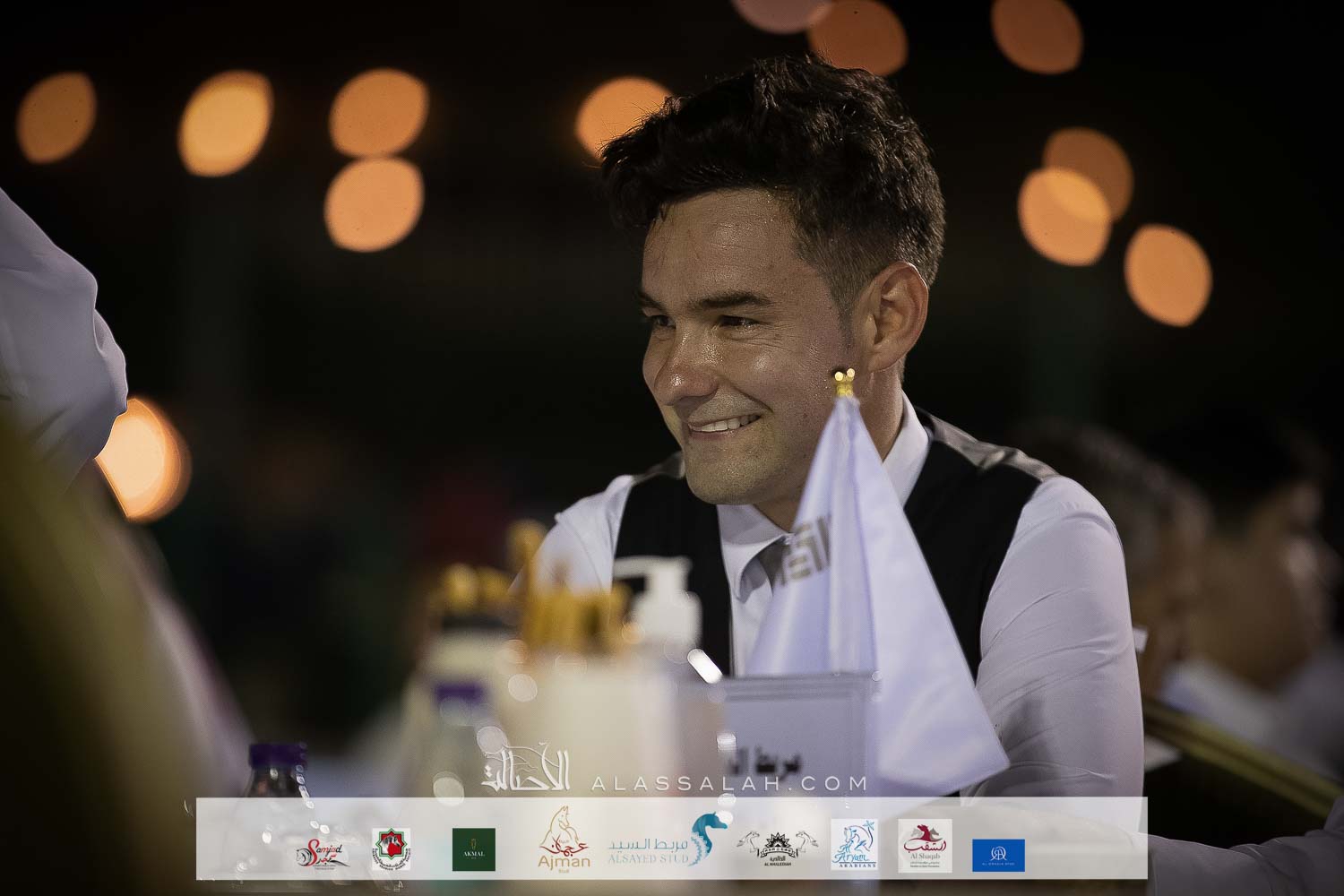Select the blue square logo at banner end
This screenshot has width=1344, height=896.
(998, 855)
